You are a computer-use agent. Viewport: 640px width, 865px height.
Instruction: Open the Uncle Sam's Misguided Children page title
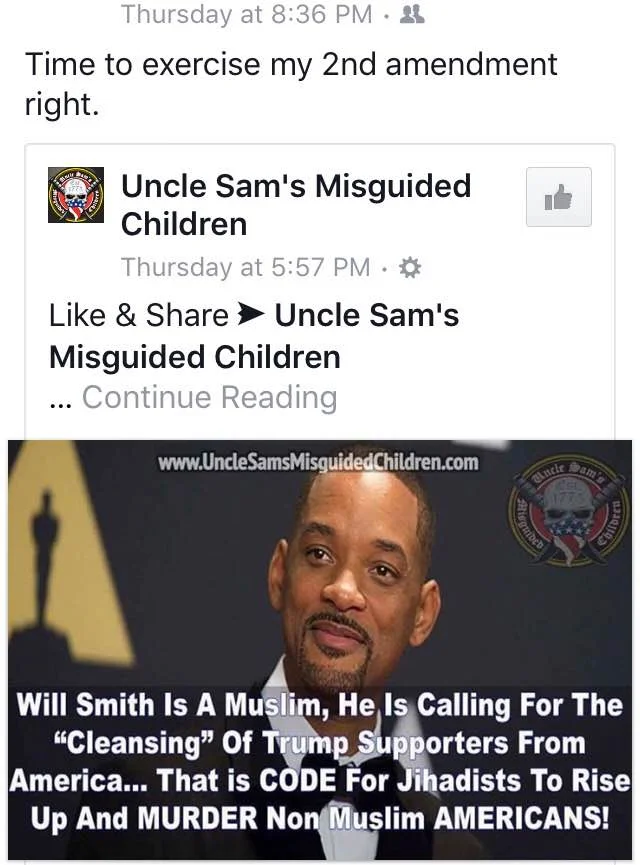coord(296,205)
